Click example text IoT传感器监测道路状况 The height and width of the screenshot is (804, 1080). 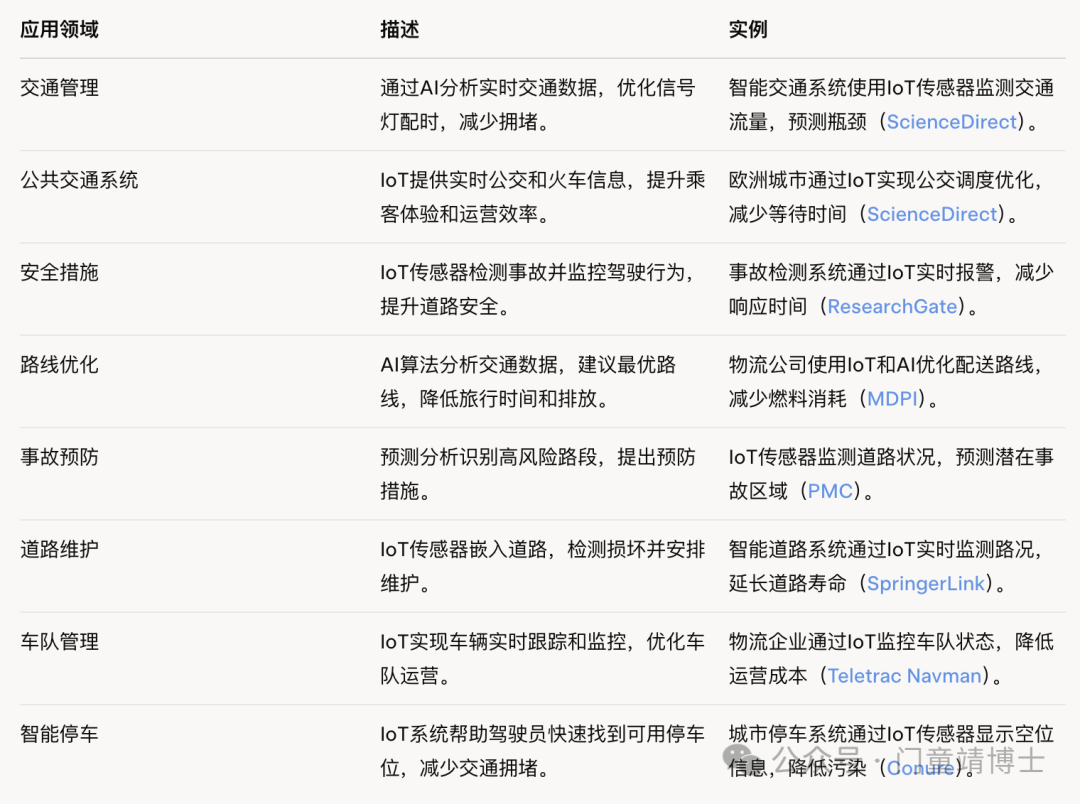tap(891, 474)
